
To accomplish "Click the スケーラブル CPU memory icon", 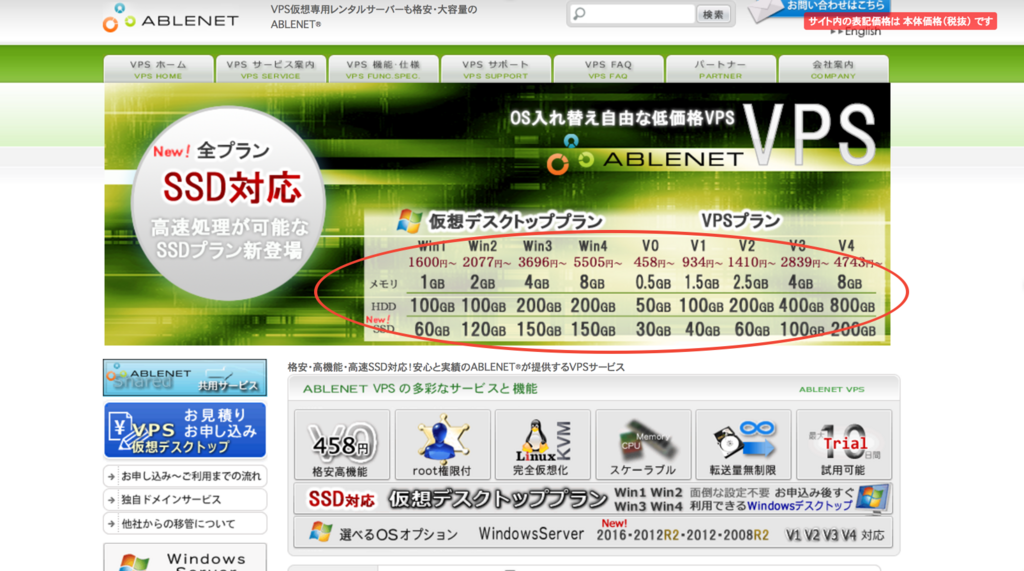I will [x=643, y=445].
